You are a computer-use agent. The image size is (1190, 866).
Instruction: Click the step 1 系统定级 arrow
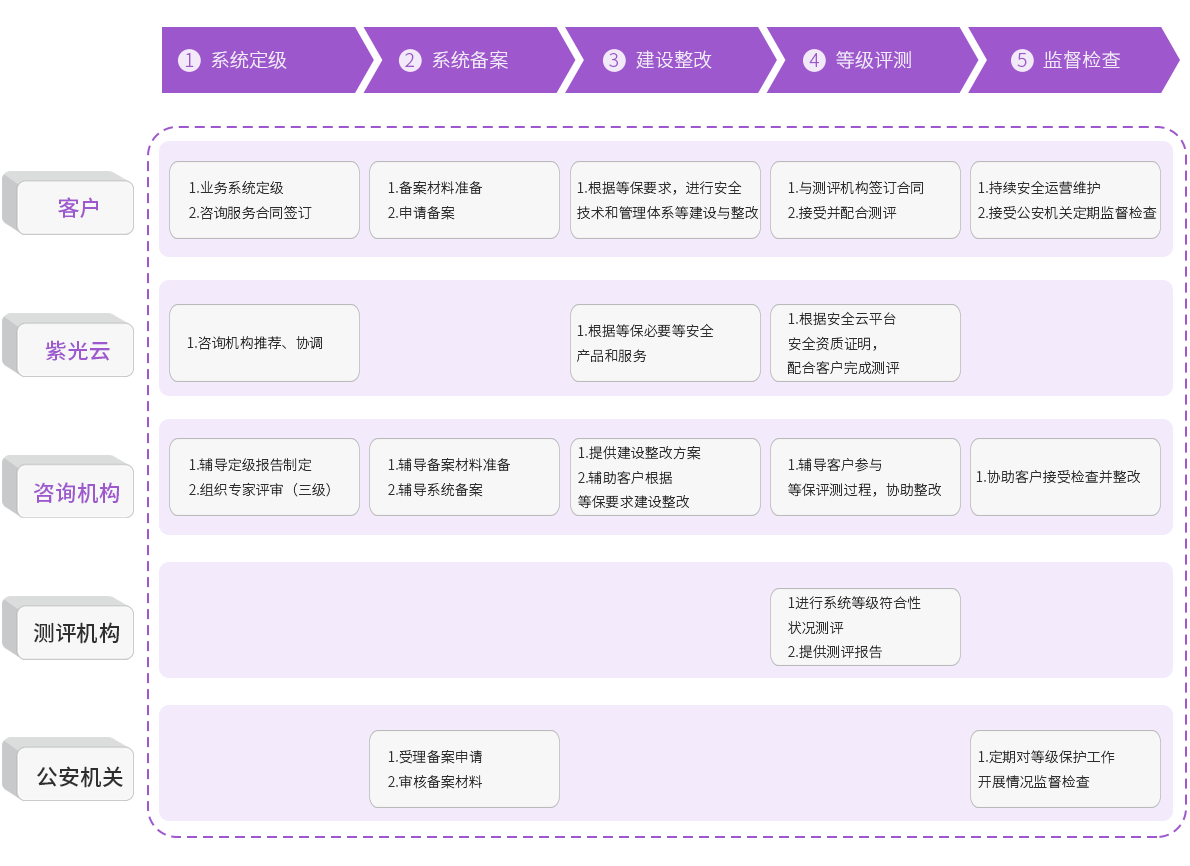(267, 60)
